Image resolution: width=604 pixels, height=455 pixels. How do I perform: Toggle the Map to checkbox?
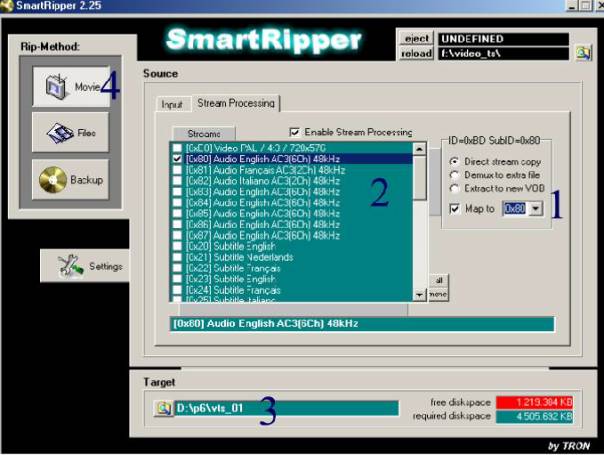455,209
